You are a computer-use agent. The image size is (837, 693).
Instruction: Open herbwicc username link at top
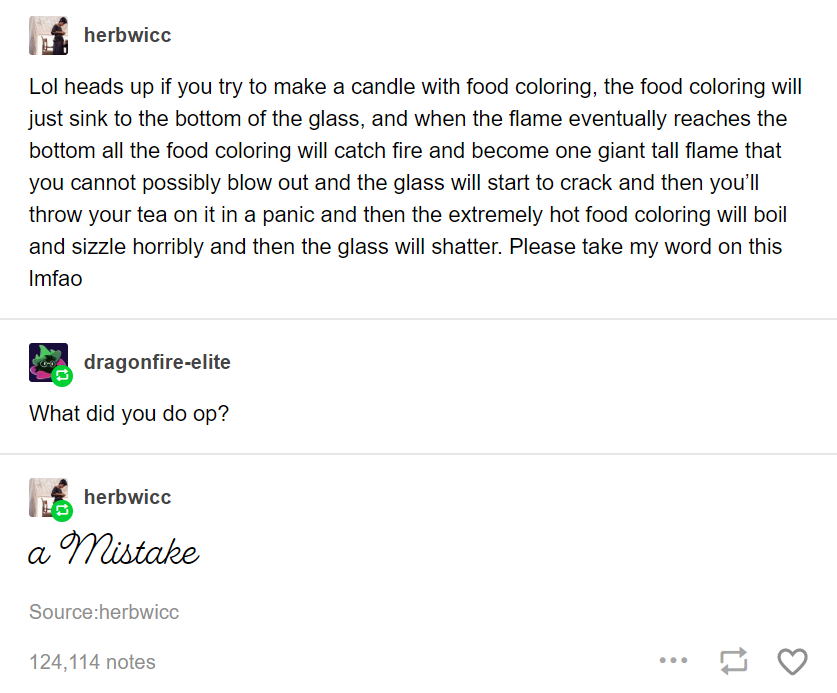128,35
